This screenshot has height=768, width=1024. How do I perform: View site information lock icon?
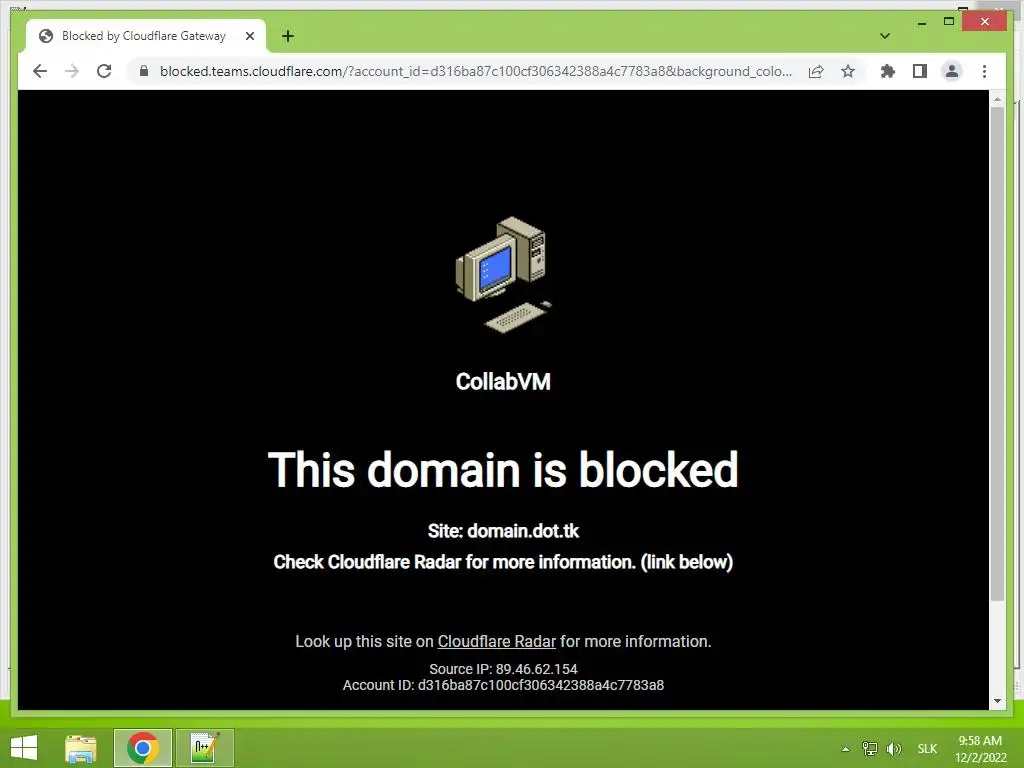[144, 71]
